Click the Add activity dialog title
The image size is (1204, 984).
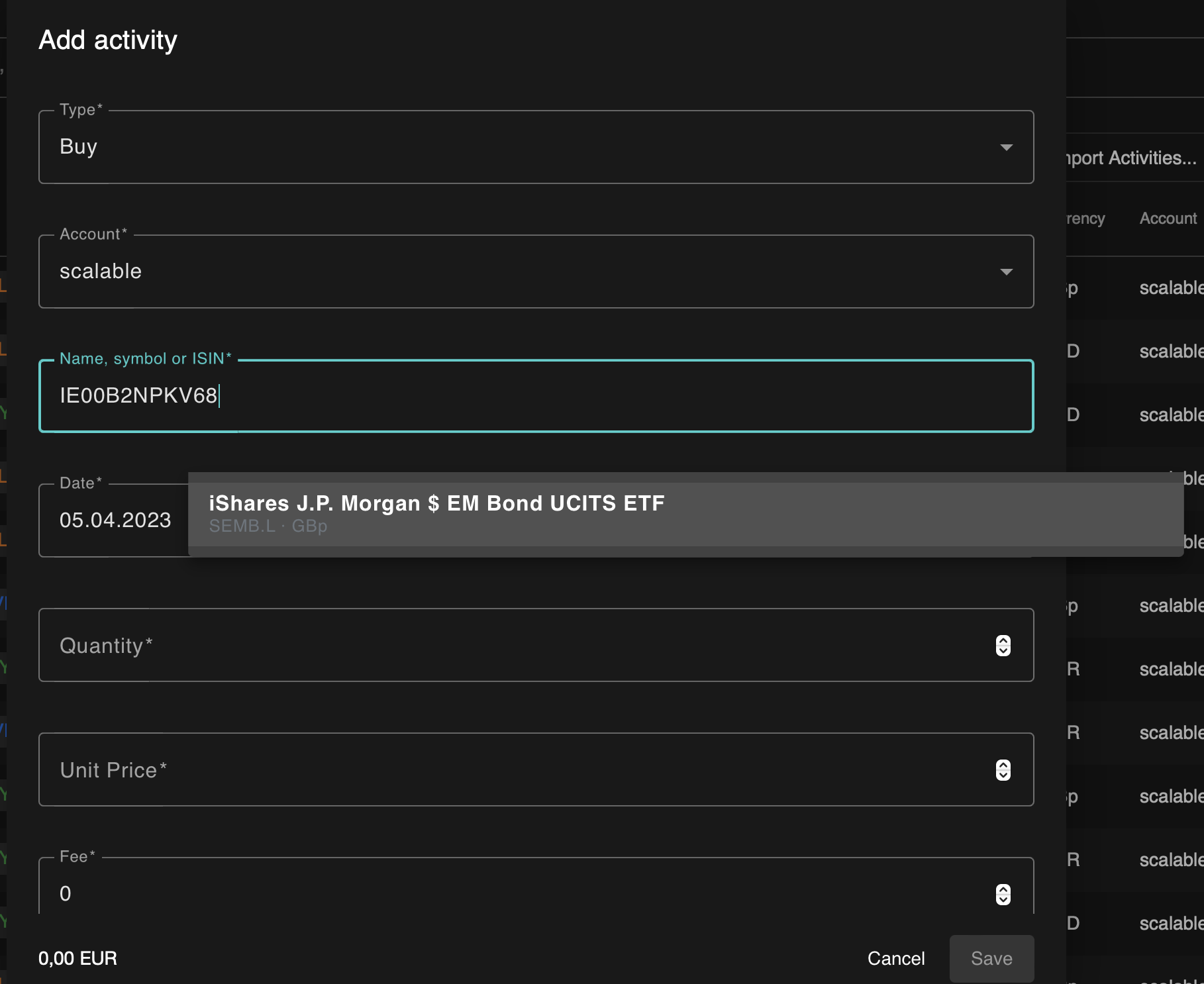click(x=108, y=40)
